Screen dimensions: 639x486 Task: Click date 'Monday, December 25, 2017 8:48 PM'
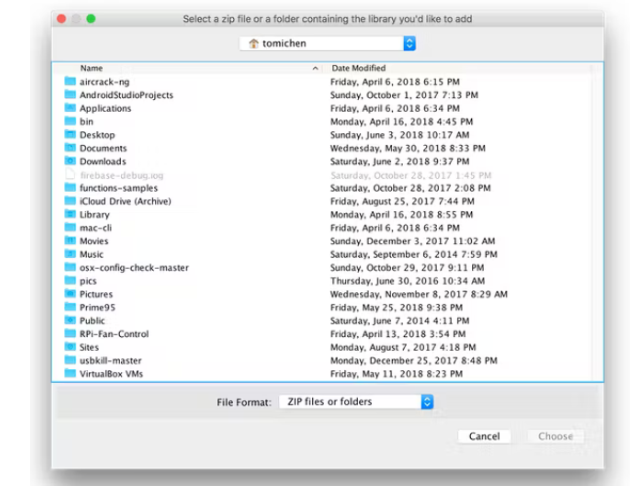[414, 361]
